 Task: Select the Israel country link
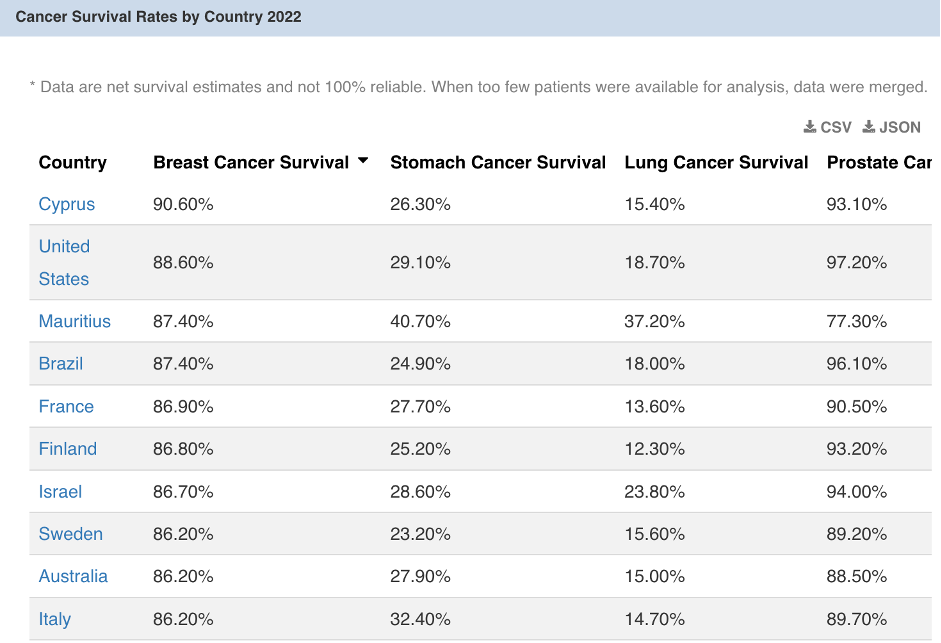click(60, 492)
